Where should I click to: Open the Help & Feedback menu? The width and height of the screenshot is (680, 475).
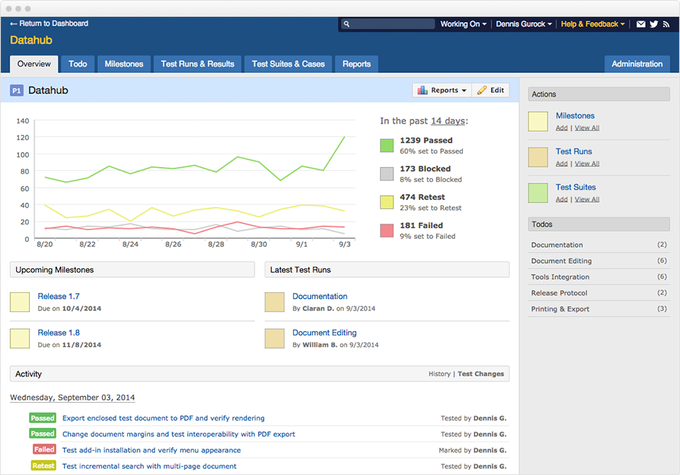pos(592,24)
